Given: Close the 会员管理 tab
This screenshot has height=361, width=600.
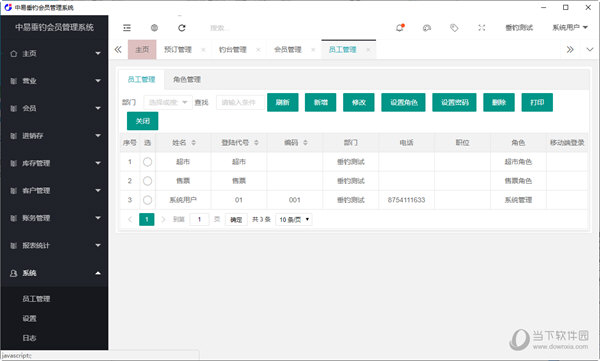Looking at the screenshot, I should click(x=313, y=50).
